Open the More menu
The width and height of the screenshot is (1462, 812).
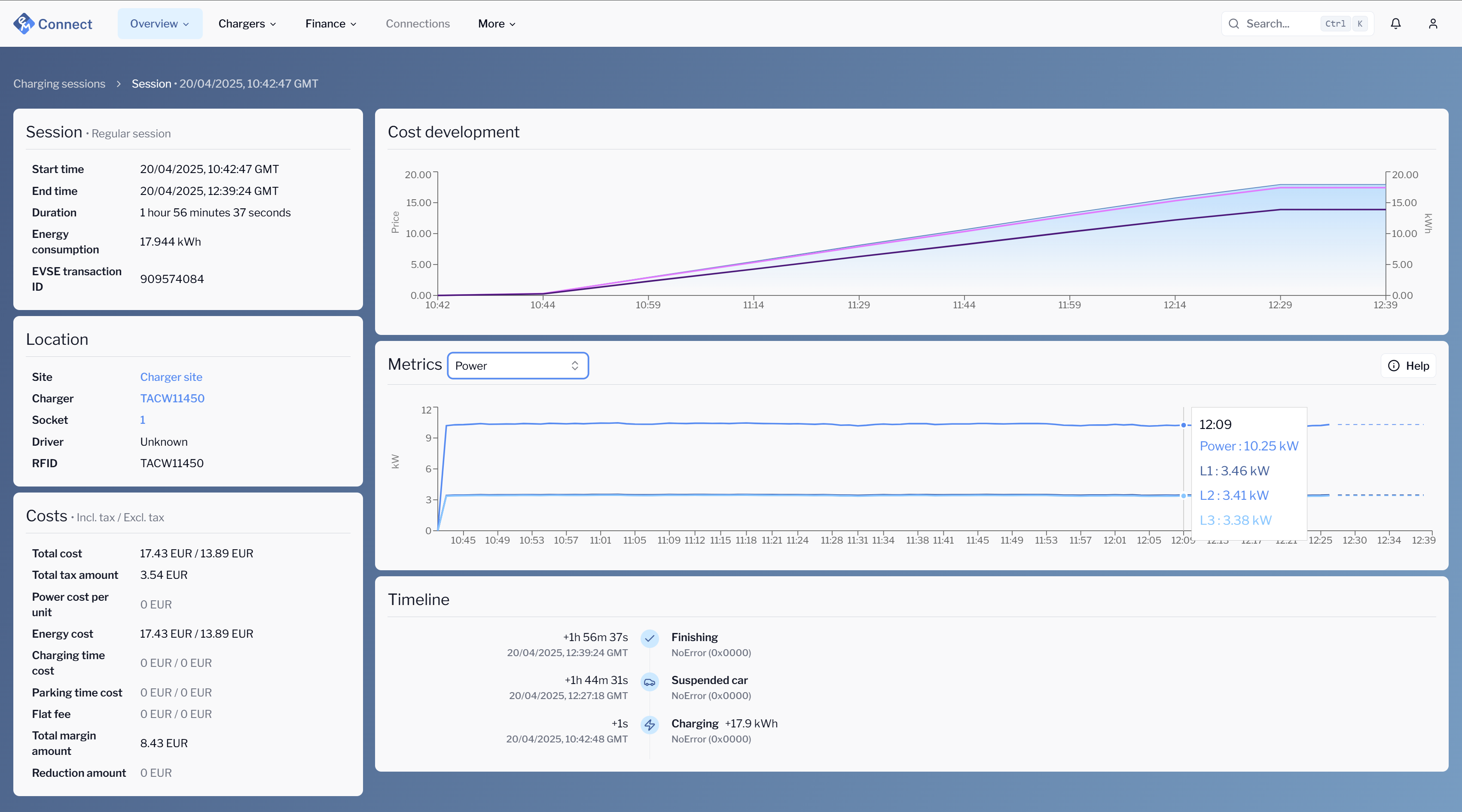tap(495, 23)
